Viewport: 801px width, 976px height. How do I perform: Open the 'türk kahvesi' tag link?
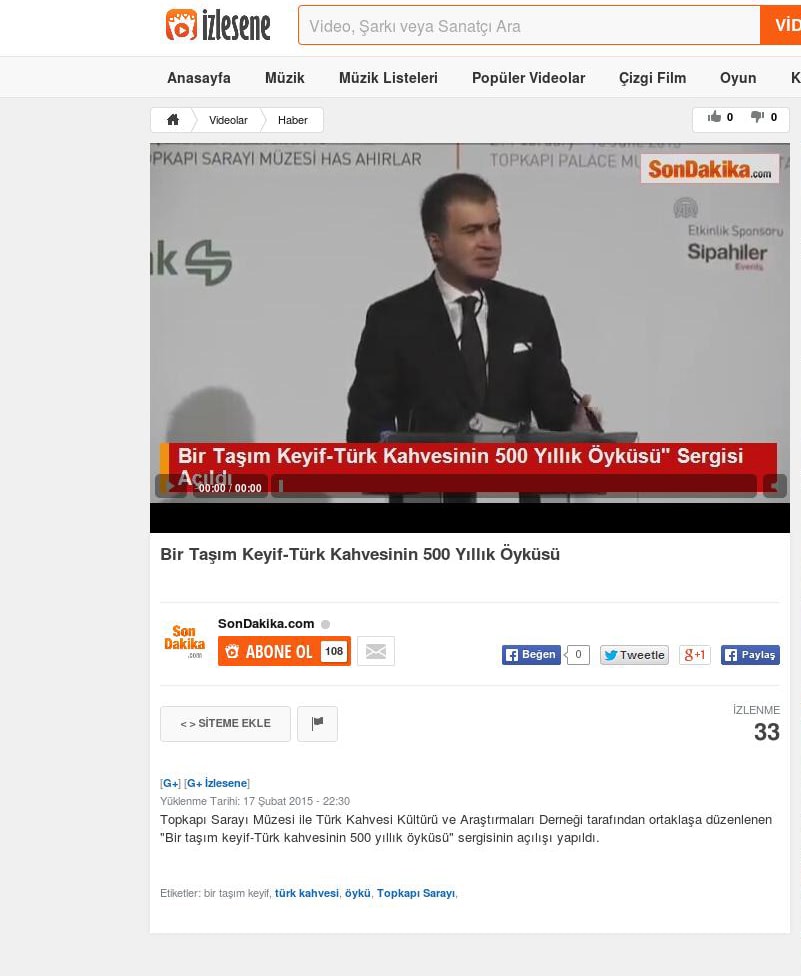coord(306,893)
